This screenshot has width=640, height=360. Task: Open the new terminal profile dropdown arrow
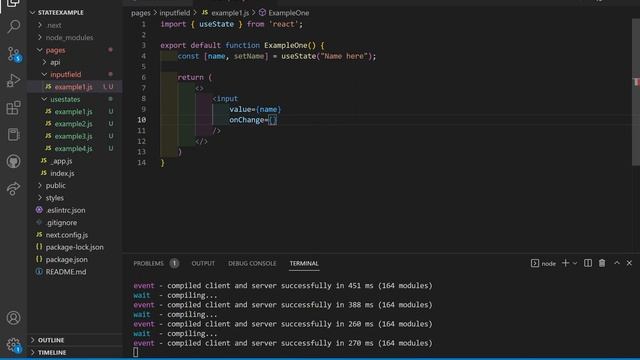point(575,264)
